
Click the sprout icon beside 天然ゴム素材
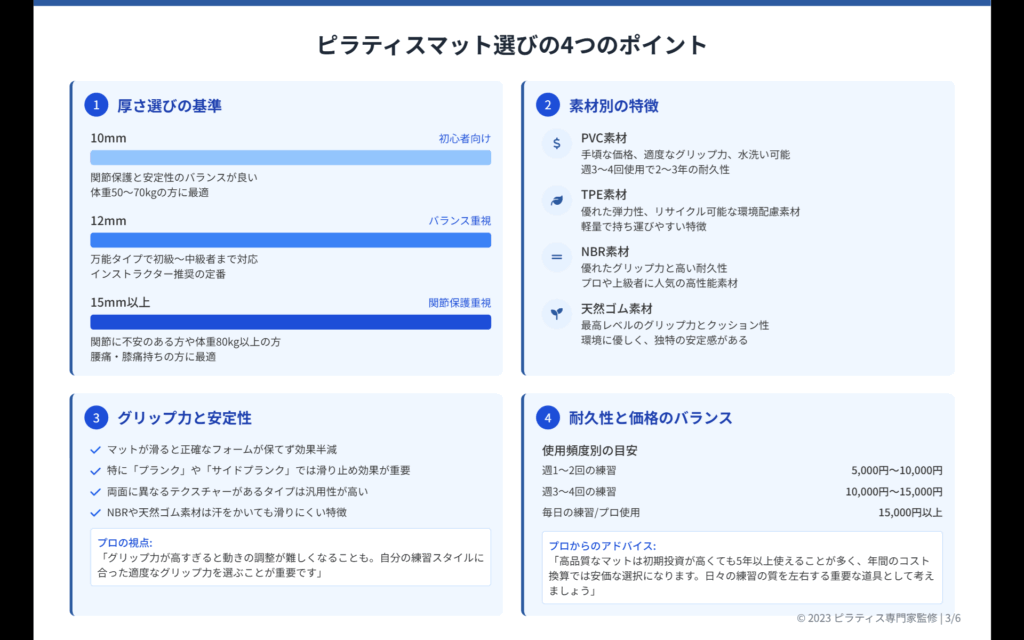click(555, 314)
